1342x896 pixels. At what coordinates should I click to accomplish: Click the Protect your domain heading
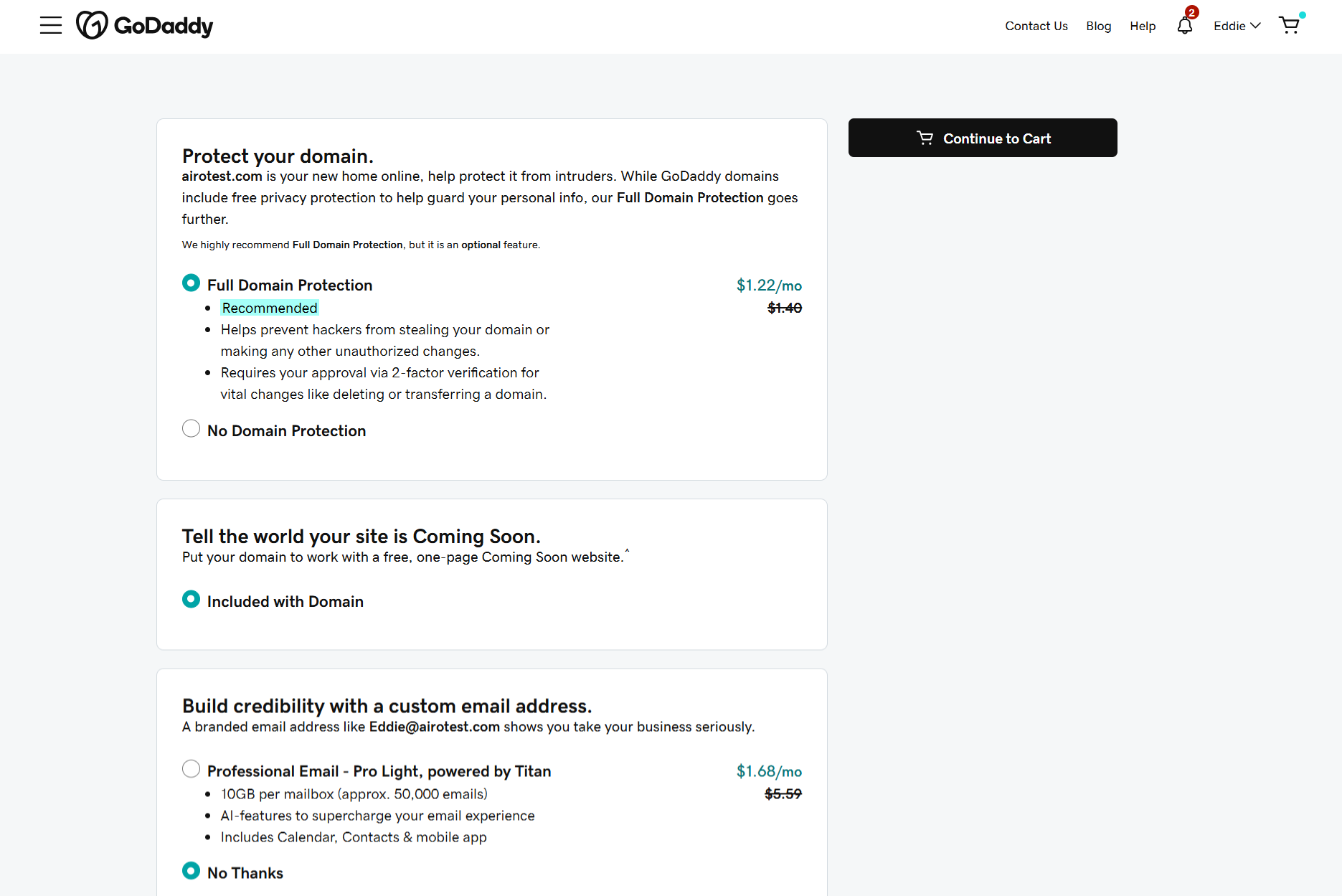(278, 156)
